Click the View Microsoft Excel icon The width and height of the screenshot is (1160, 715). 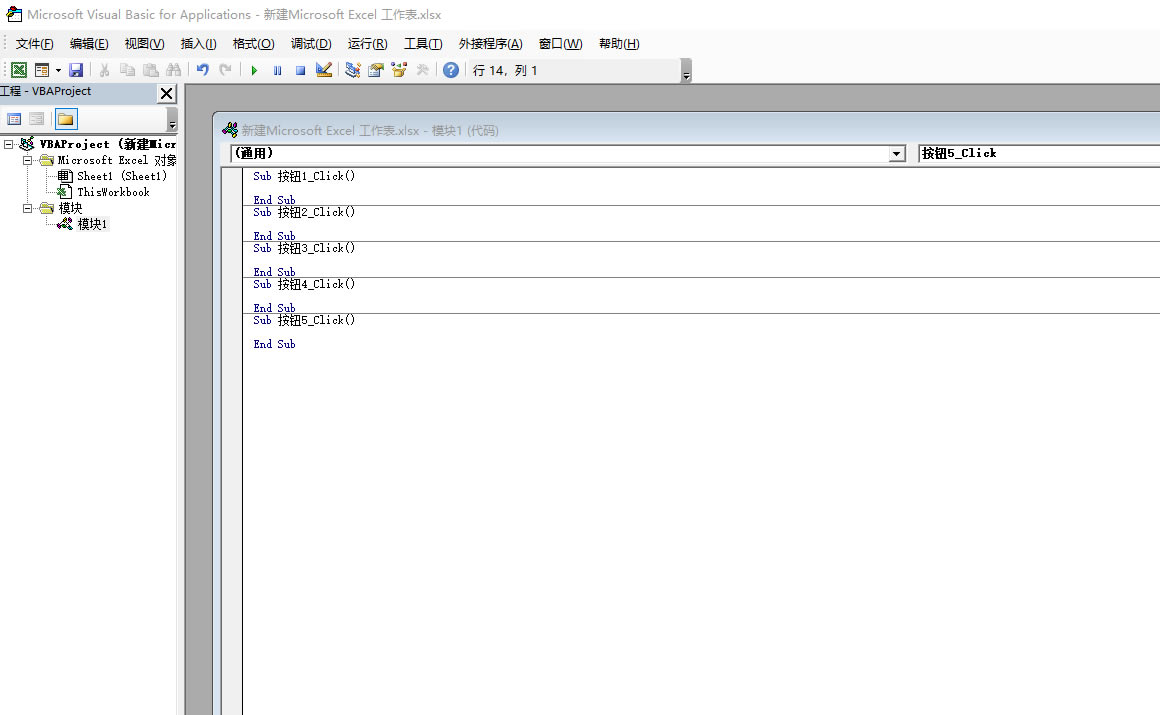point(19,70)
